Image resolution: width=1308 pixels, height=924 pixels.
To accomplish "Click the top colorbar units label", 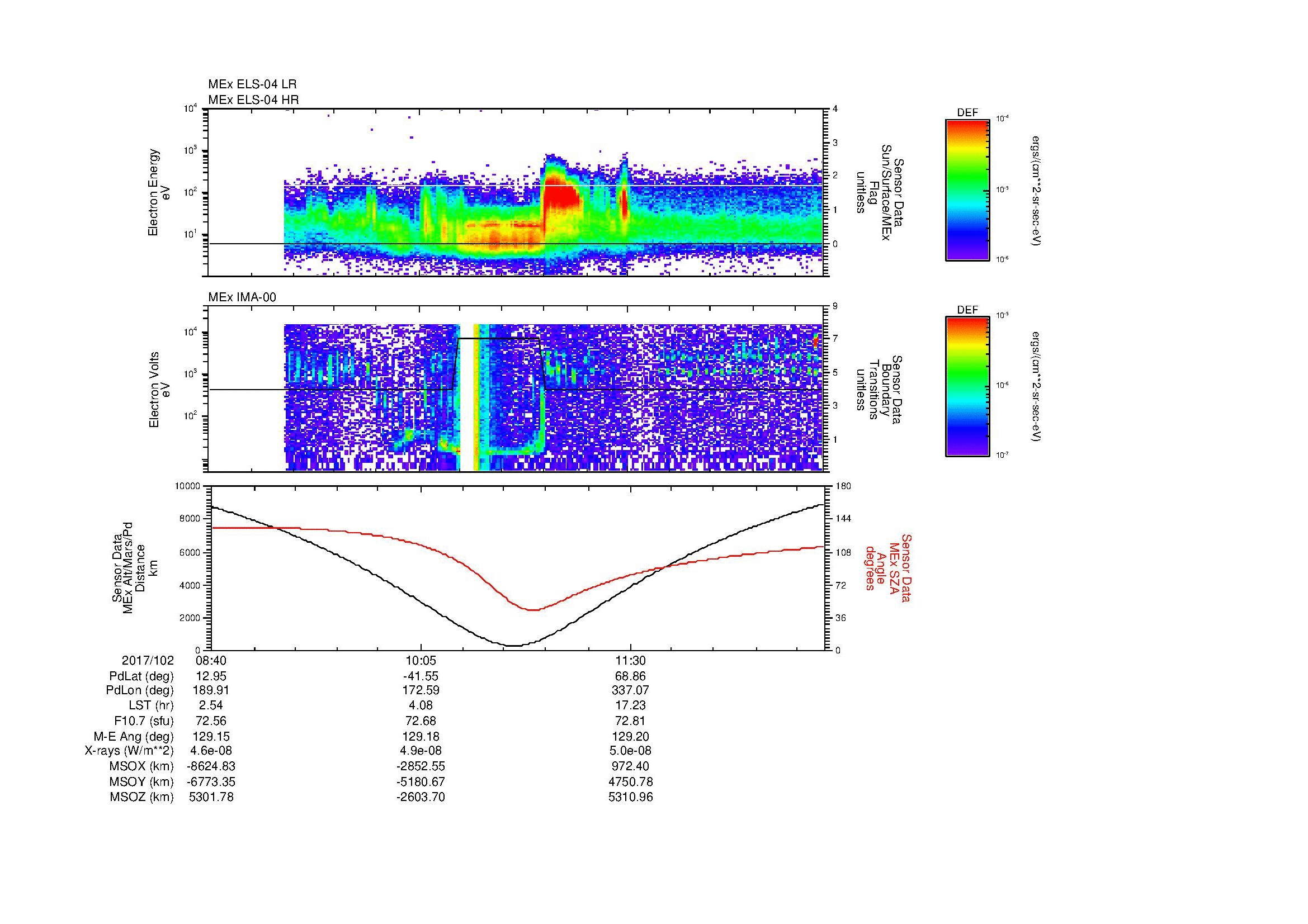I will click(1036, 190).
